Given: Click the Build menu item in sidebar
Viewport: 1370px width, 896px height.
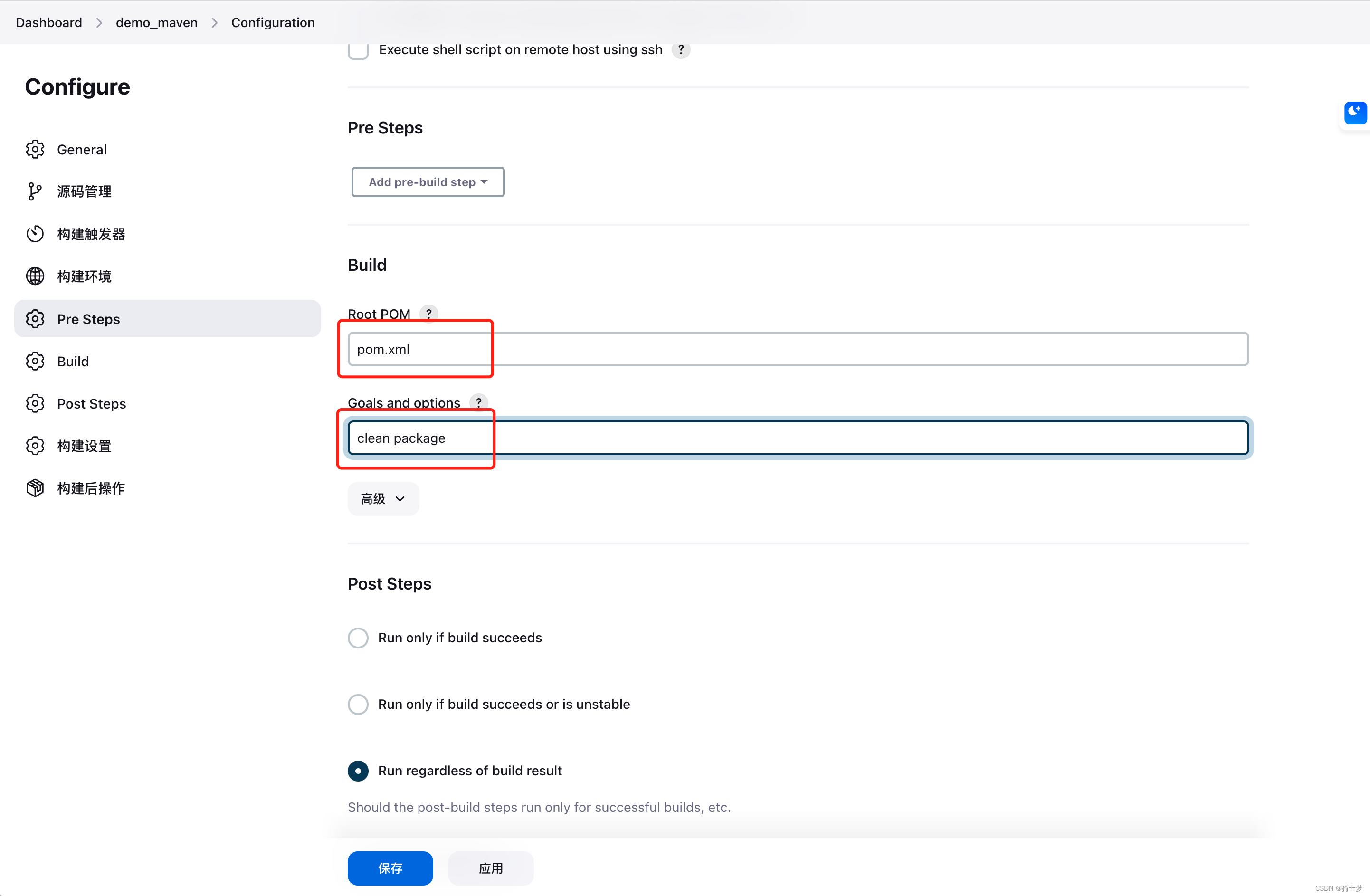Looking at the screenshot, I should tap(73, 361).
